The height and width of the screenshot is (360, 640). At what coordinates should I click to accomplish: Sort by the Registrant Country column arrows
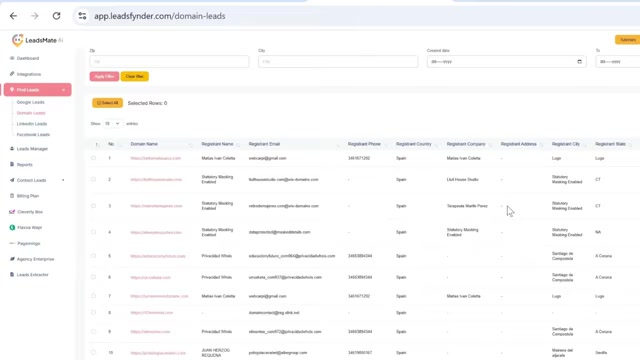point(436,144)
